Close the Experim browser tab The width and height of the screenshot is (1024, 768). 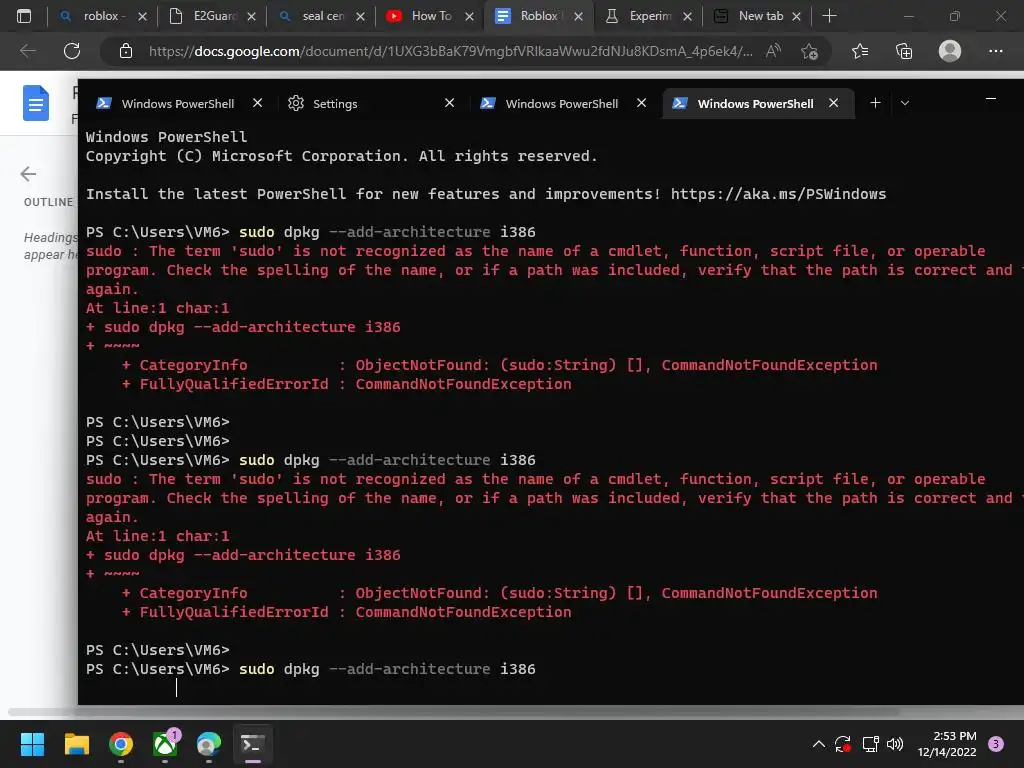(688, 16)
